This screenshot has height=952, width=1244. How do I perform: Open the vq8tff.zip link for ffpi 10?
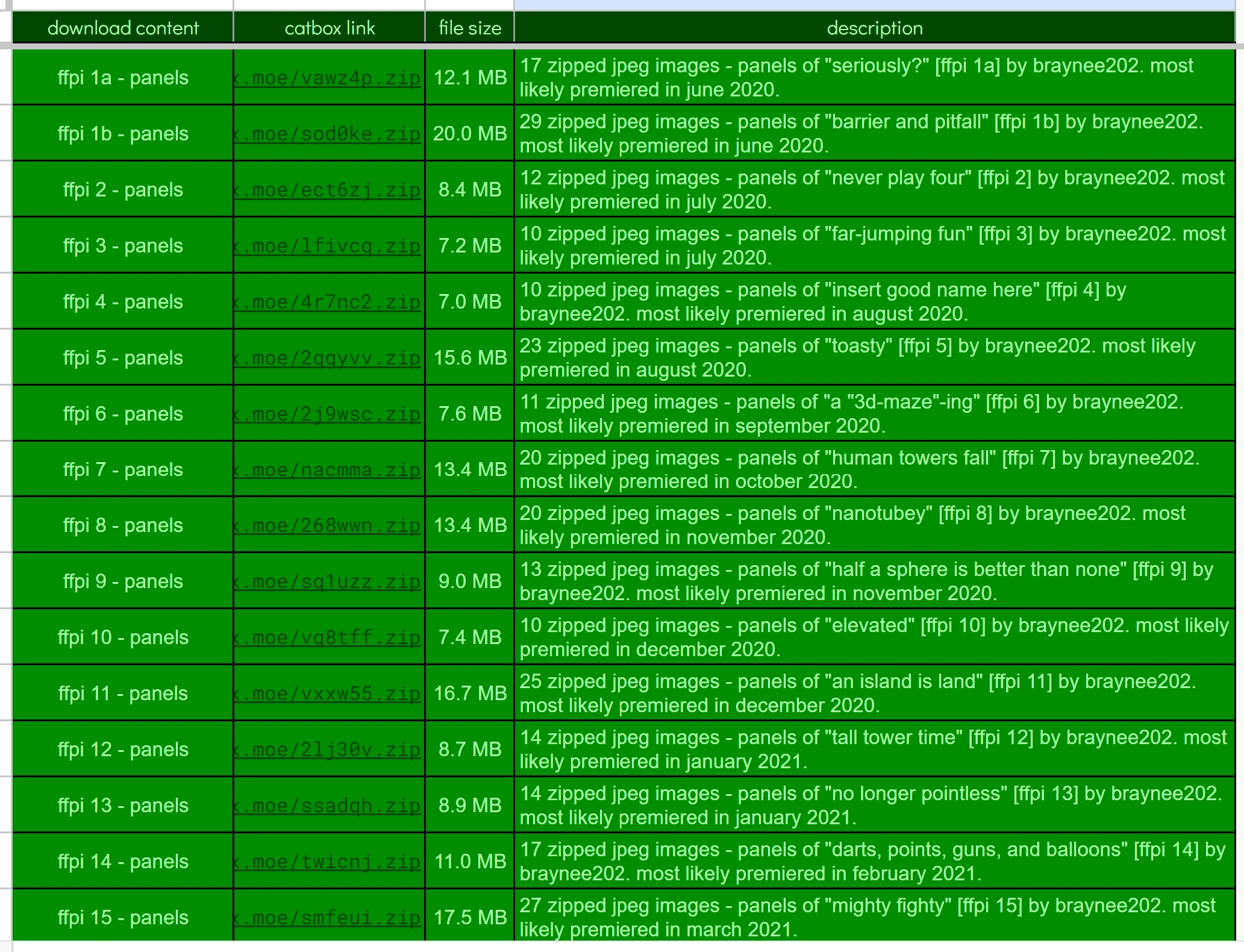(329, 637)
